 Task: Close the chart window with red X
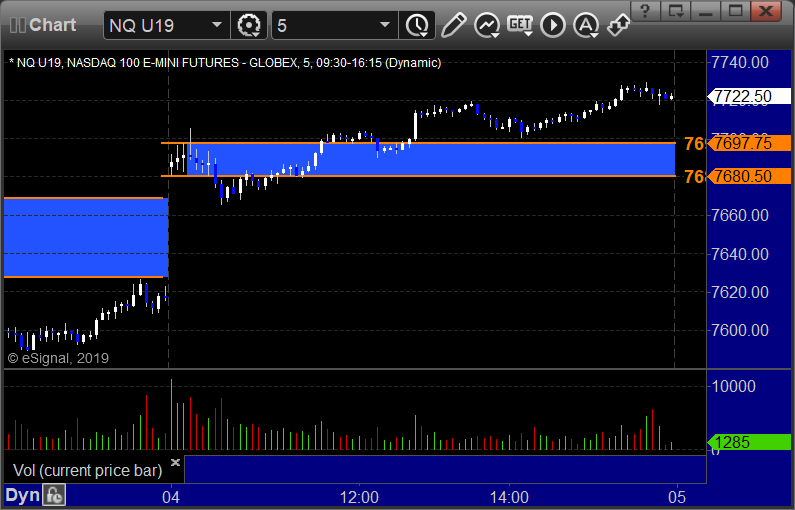click(766, 11)
